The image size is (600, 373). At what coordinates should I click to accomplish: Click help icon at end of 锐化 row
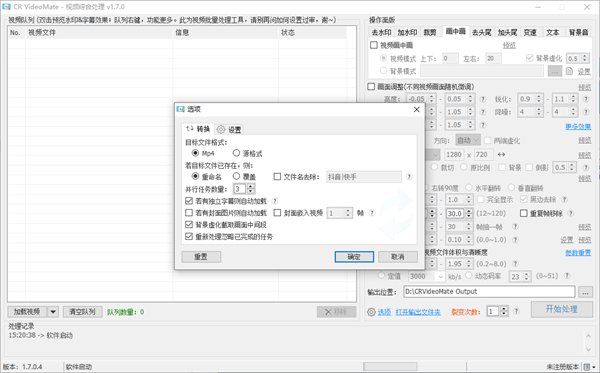[586, 99]
